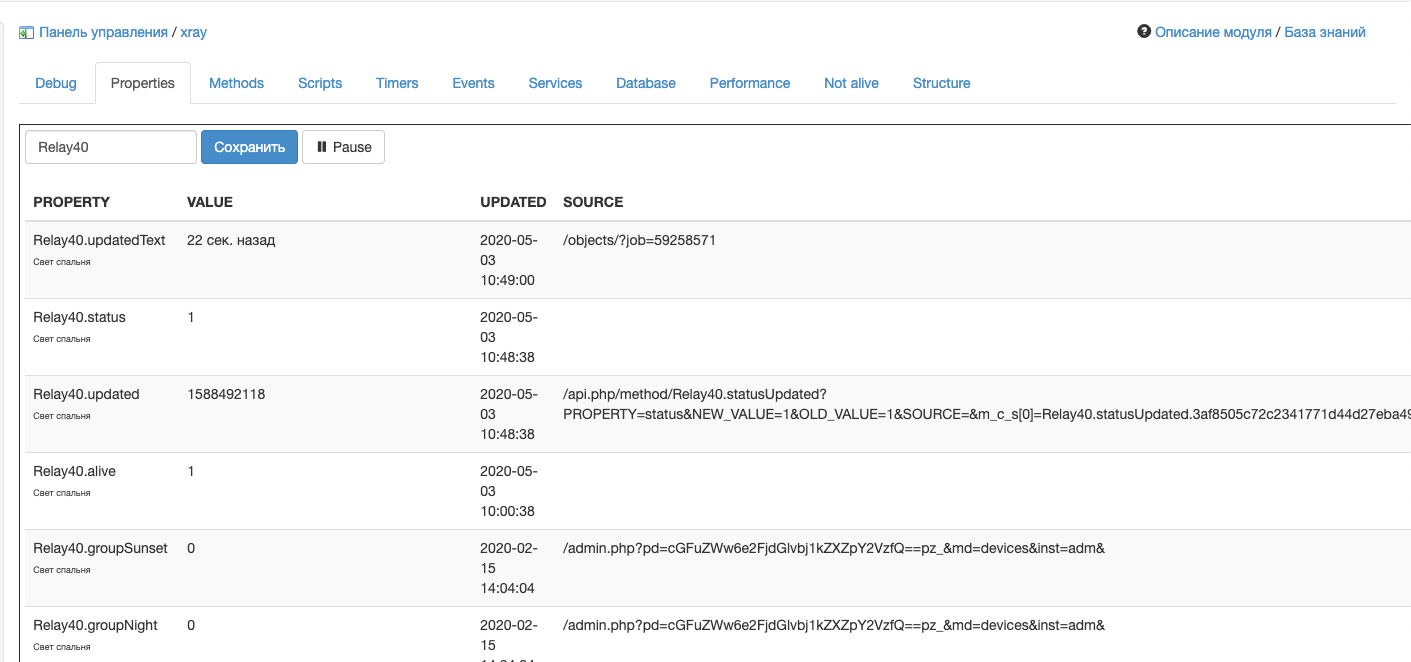Pause the property updates
The height and width of the screenshot is (662, 1411).
[343, 147]
